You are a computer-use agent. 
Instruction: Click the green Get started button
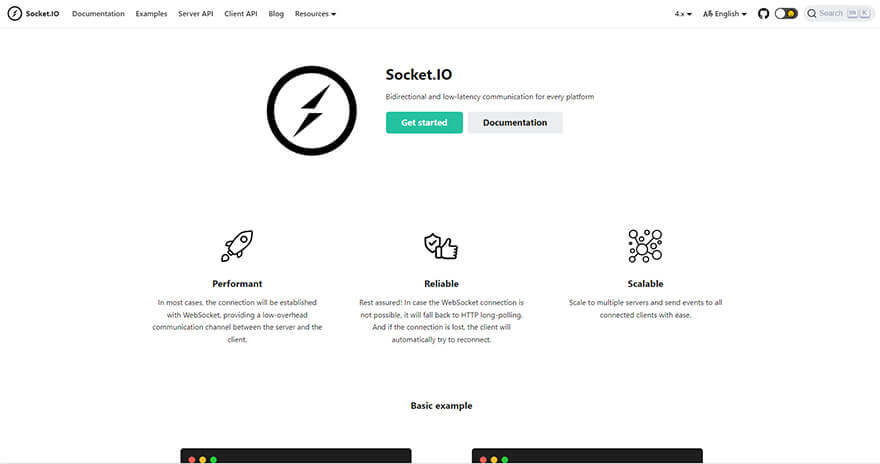(424, 122)
